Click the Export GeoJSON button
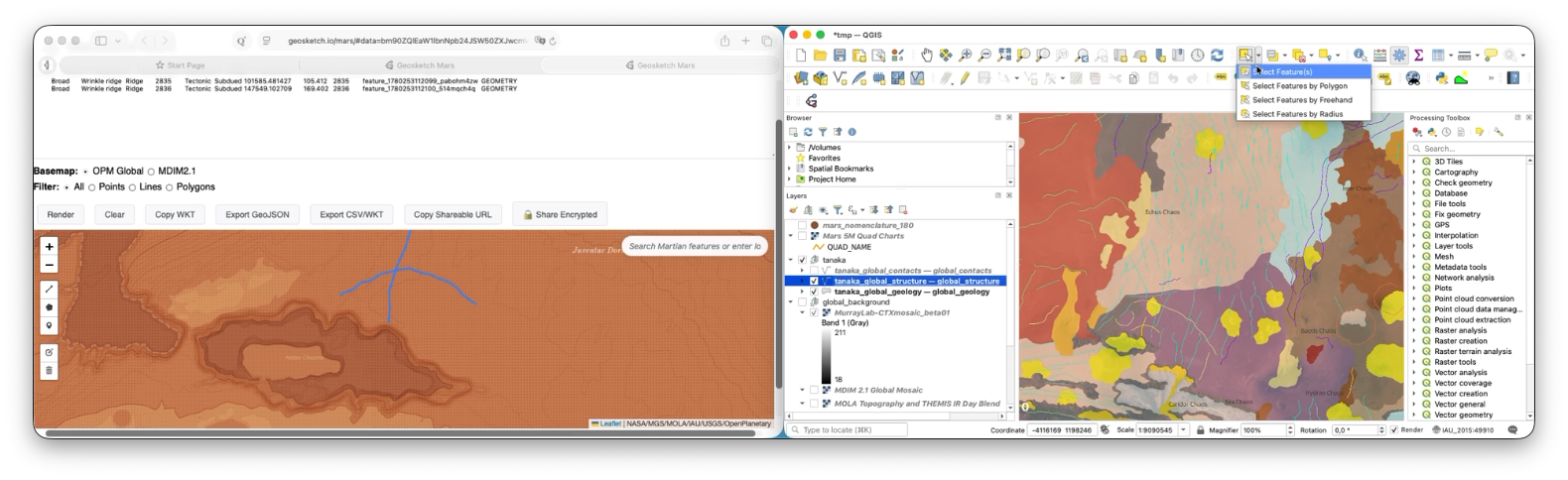This screenshot has height=480, width=1568. [257, 214]
